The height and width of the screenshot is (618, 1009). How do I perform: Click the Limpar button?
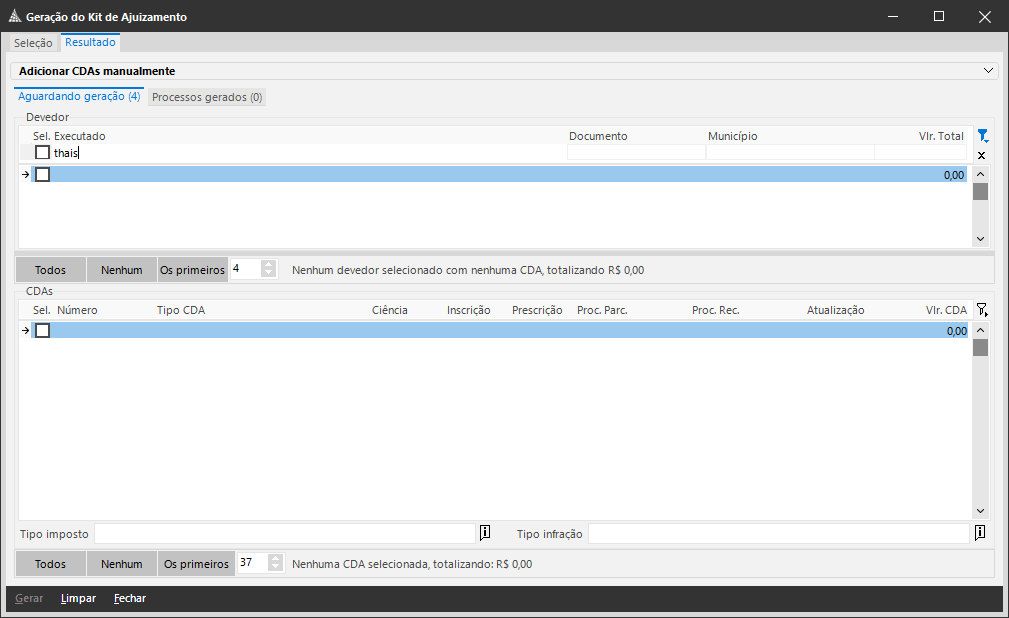tap(79, 598)
